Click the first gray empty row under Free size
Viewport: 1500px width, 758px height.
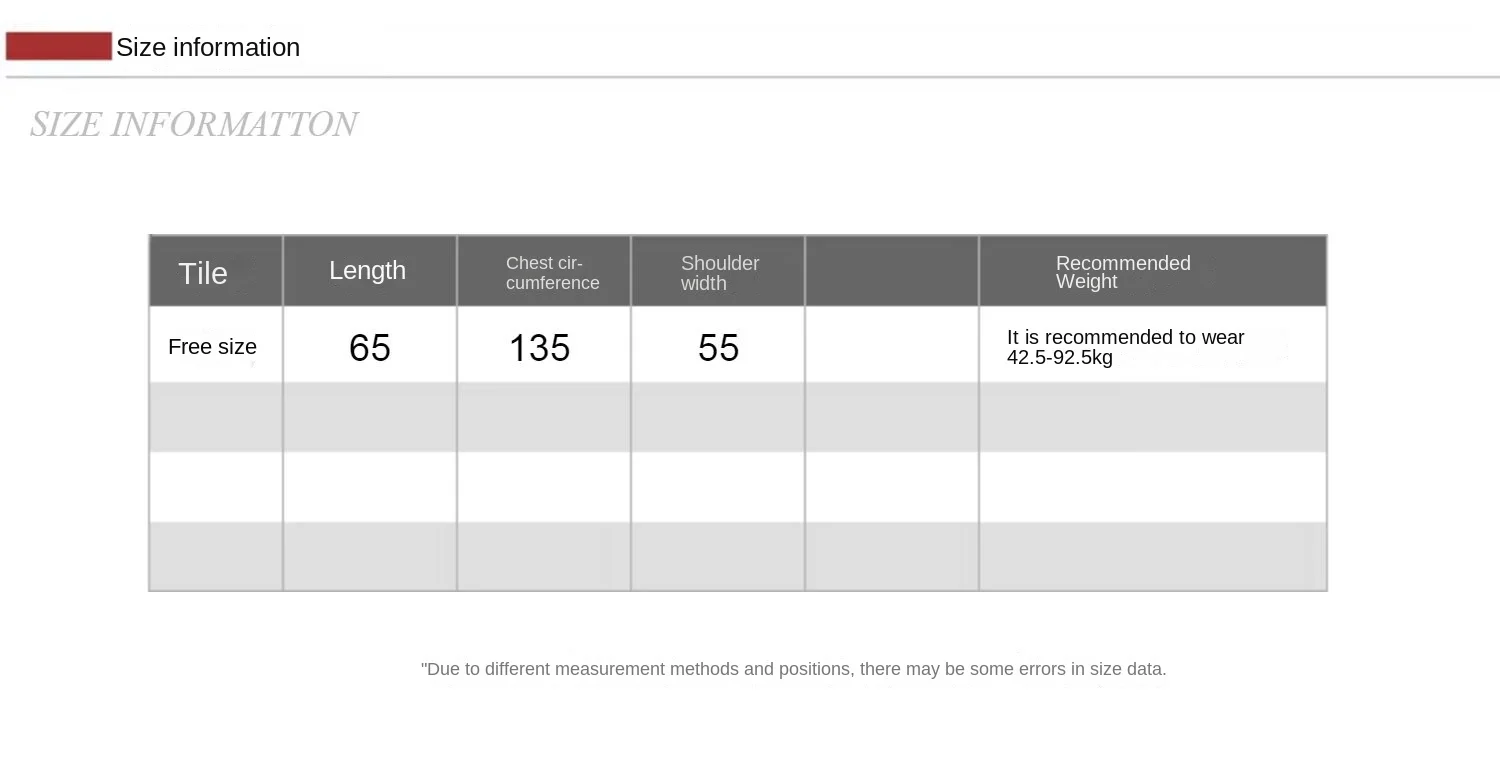click(738, 417)
